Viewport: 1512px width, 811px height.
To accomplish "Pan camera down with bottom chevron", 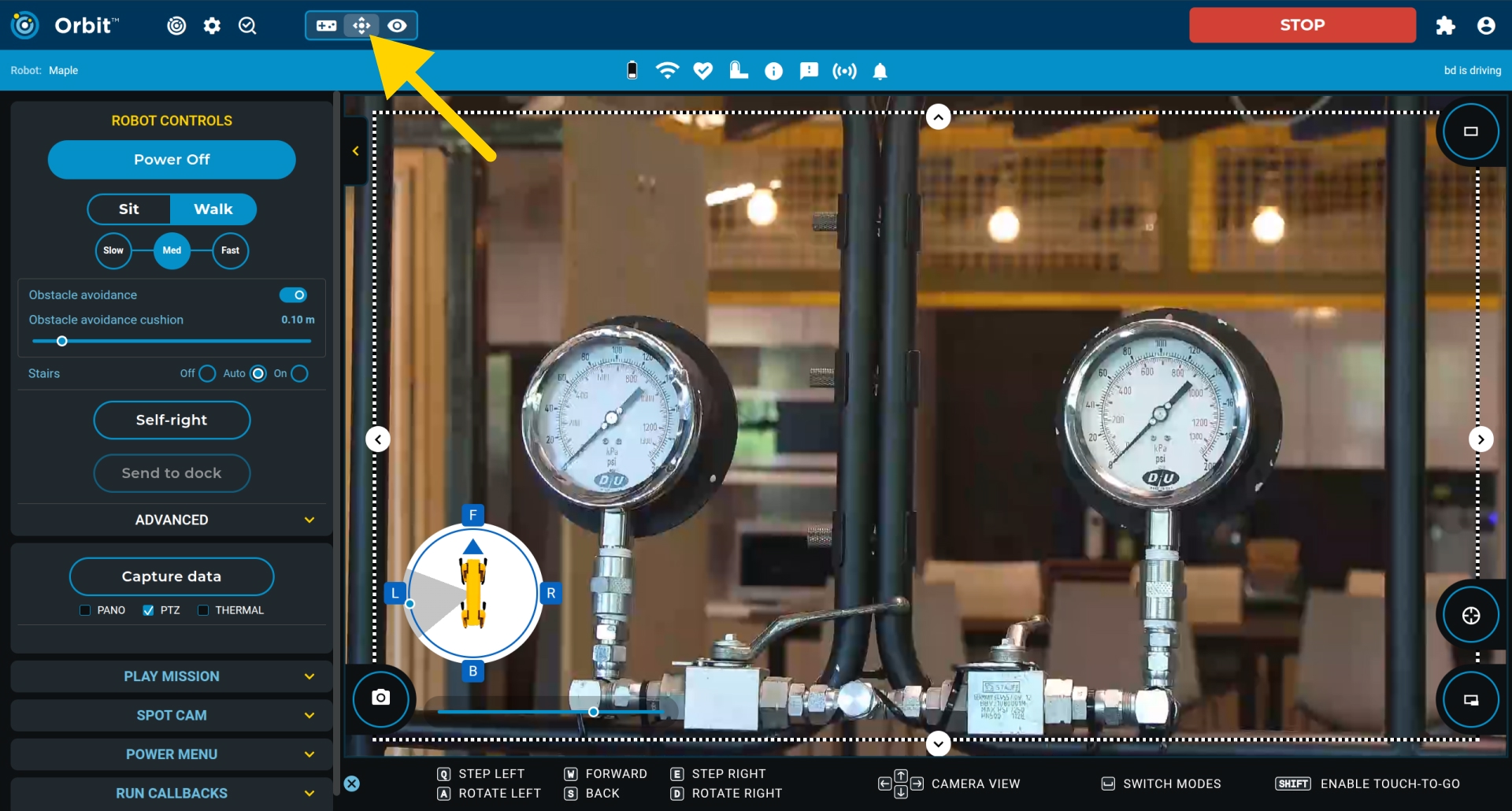I will [x=938, y=743].
